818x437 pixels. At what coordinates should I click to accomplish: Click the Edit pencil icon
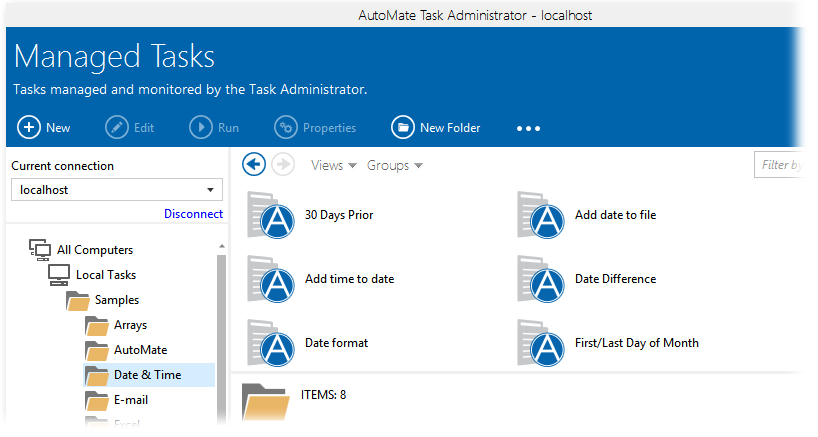pyautogui.click(x=117, y=127)
